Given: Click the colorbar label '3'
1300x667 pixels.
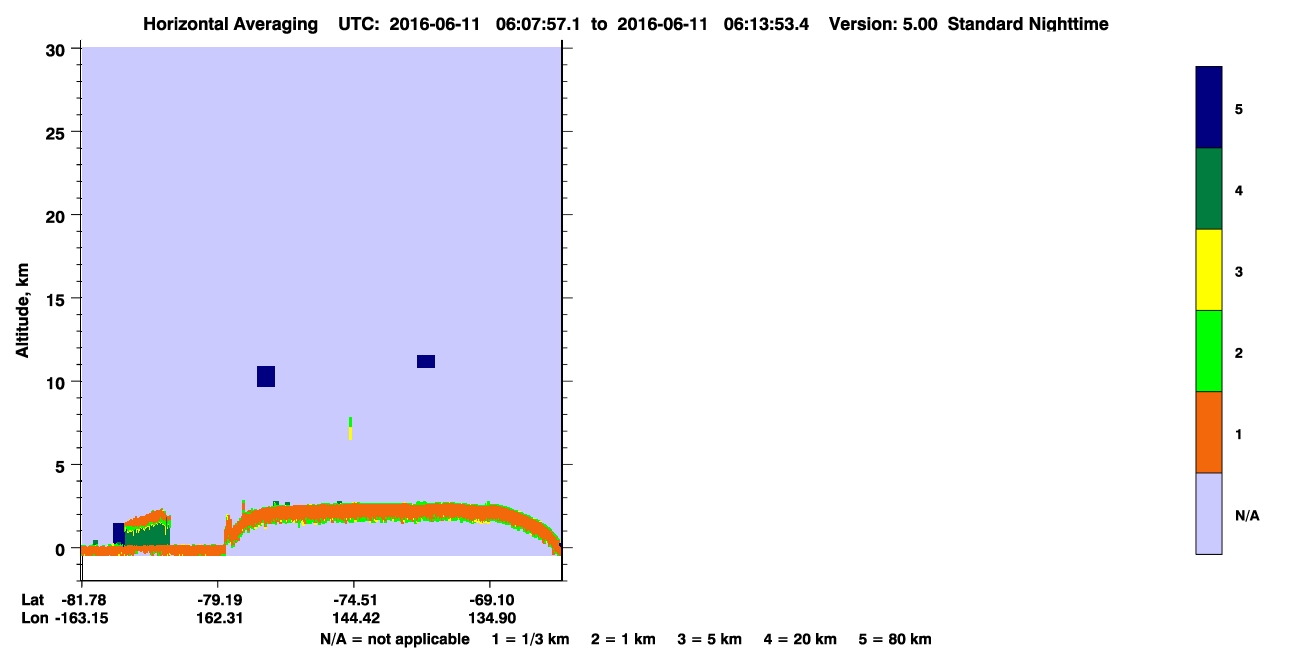Looking at the screenshot, I should point(1239,271).
